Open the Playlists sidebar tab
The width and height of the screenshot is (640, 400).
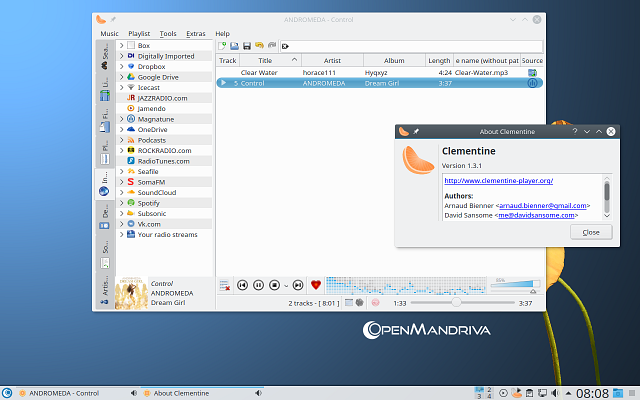(x=104, y=152)
